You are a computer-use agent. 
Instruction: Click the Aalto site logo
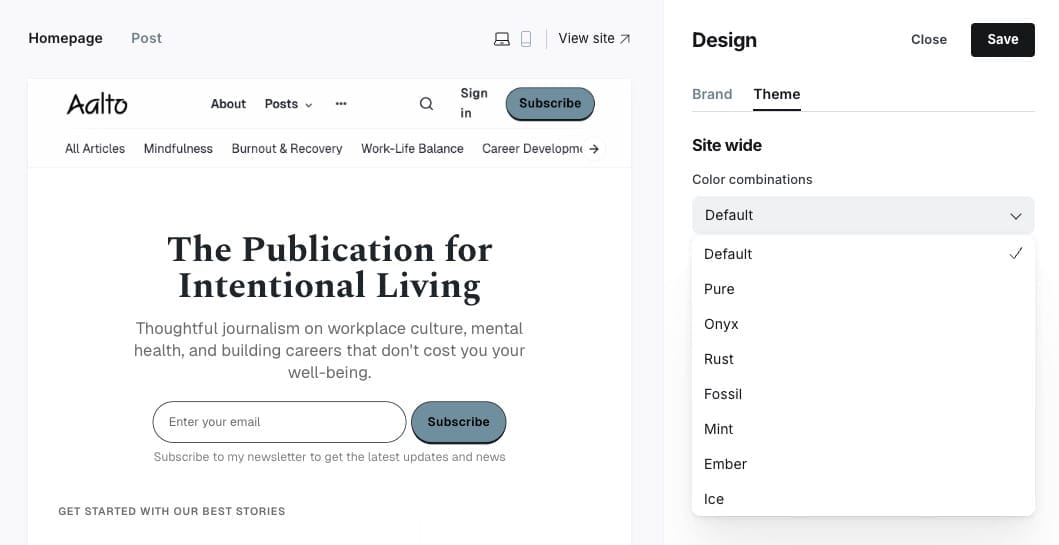[x=97, y=104]
